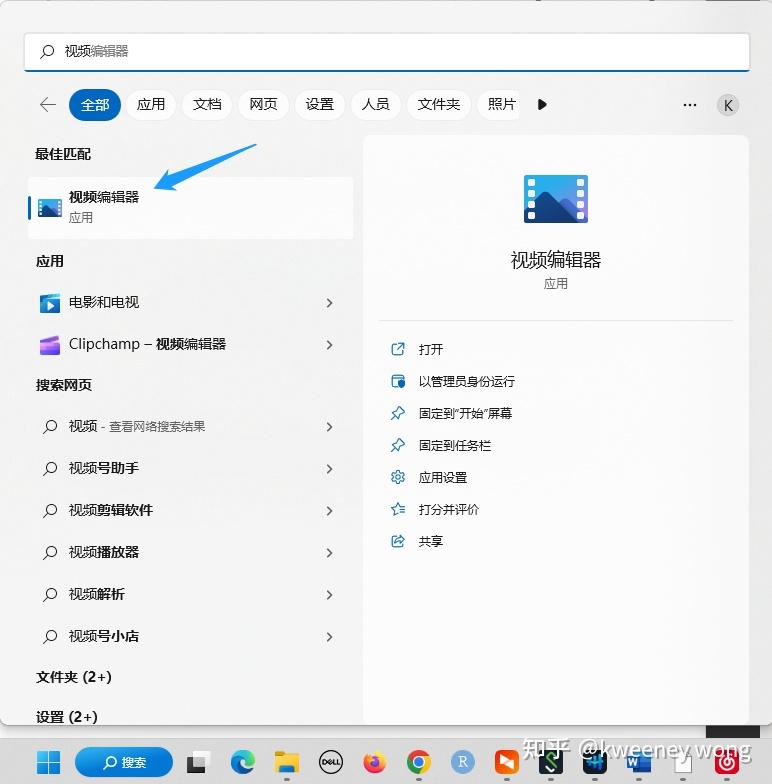The image size is (772, 784).
Task: Open Task View on the taskbar
Action: coord(198,762)
